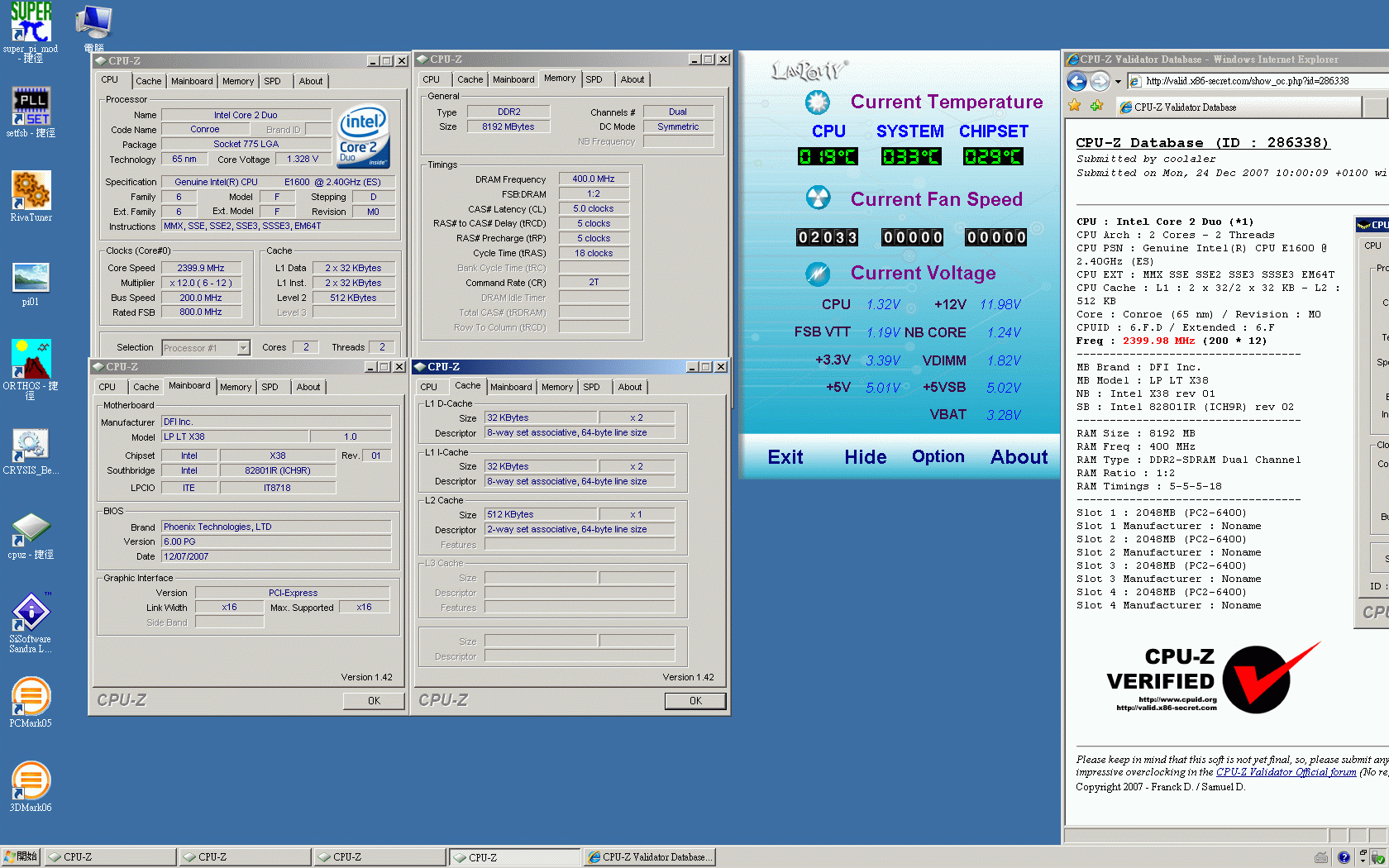Click Internet Explorer forward arrow button
Screen dimensions: 1389x868
(x=1100, y=81)
